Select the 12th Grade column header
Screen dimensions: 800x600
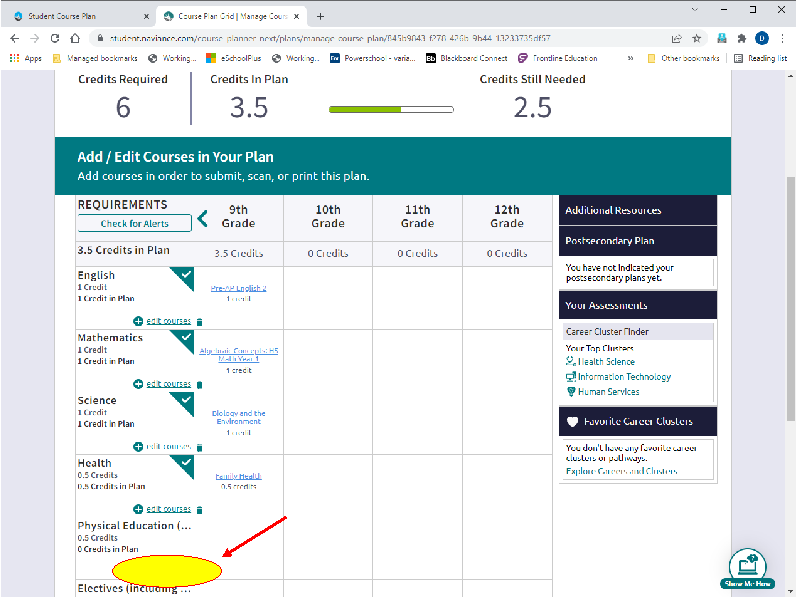point(507,217)
